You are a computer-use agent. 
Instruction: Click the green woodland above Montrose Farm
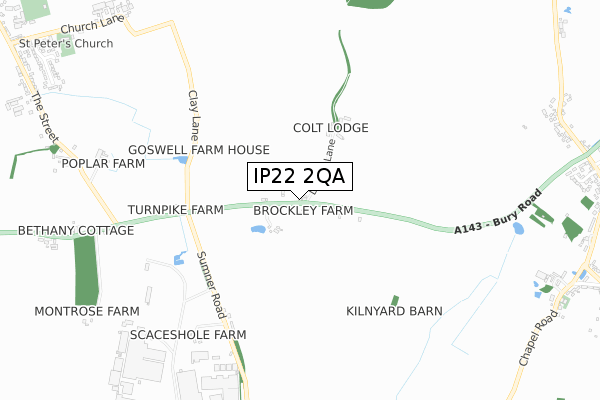86,271
